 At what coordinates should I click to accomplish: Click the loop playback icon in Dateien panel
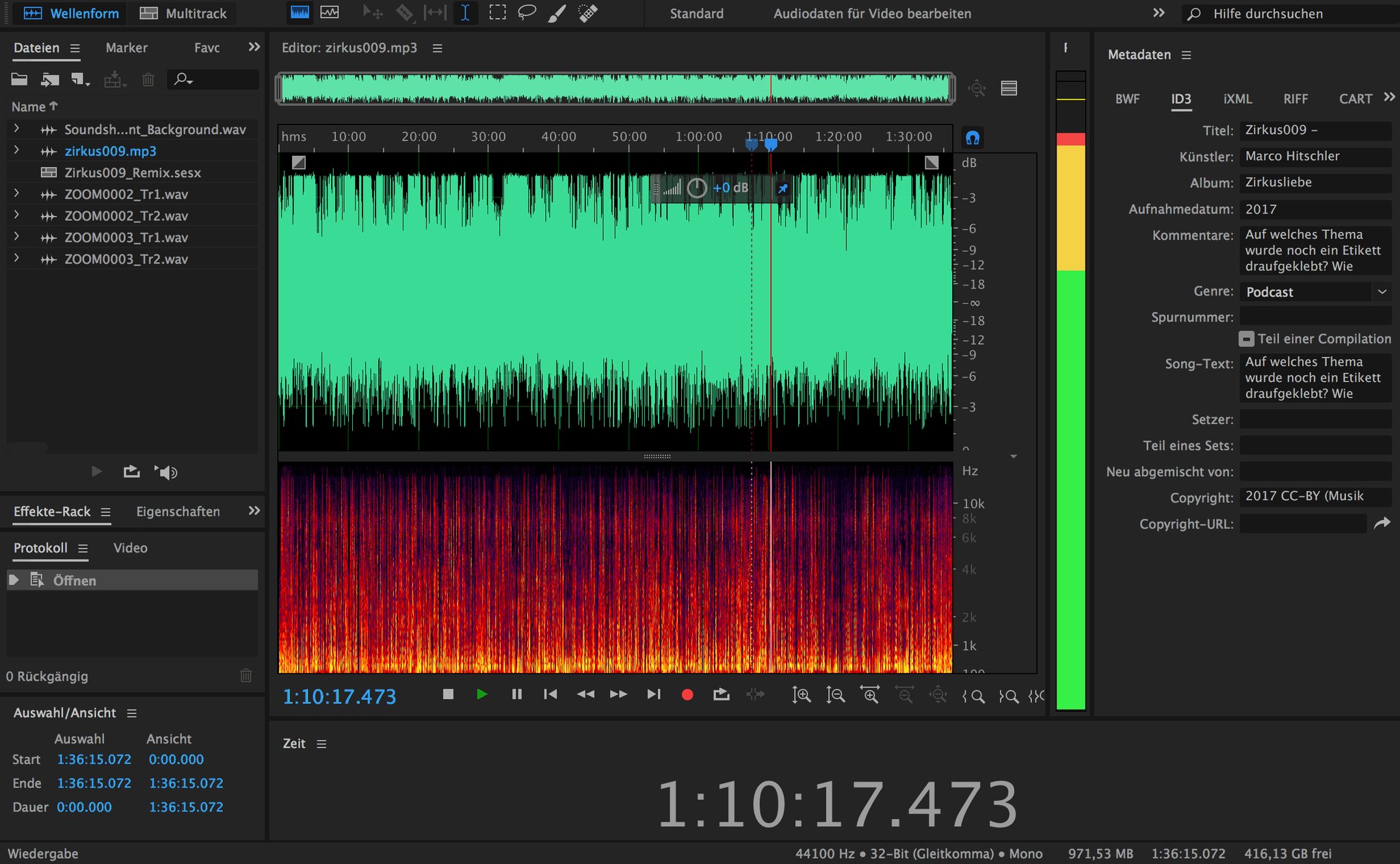click(131, 471)
